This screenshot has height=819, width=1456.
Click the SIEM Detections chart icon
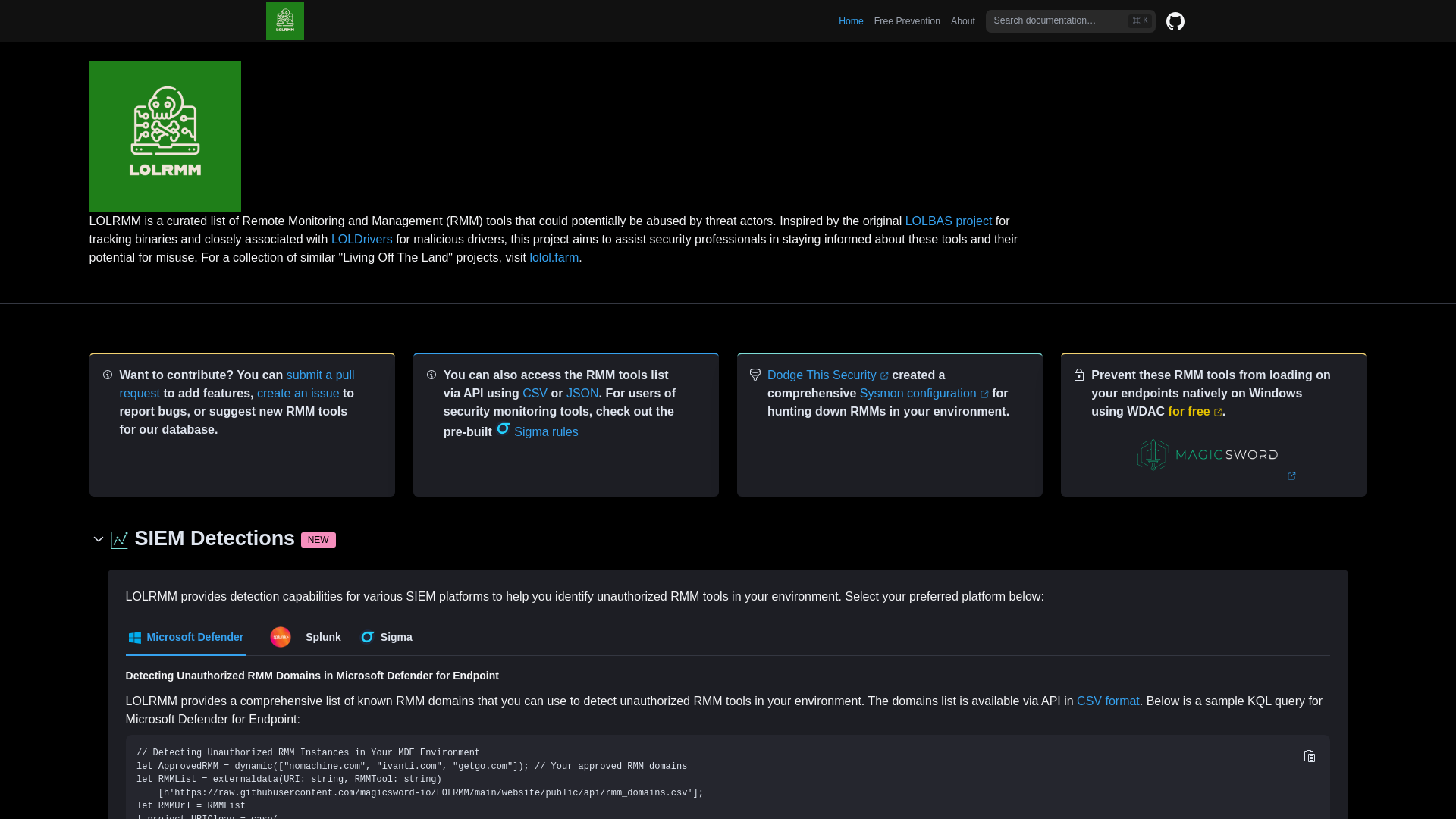(119, 539)
